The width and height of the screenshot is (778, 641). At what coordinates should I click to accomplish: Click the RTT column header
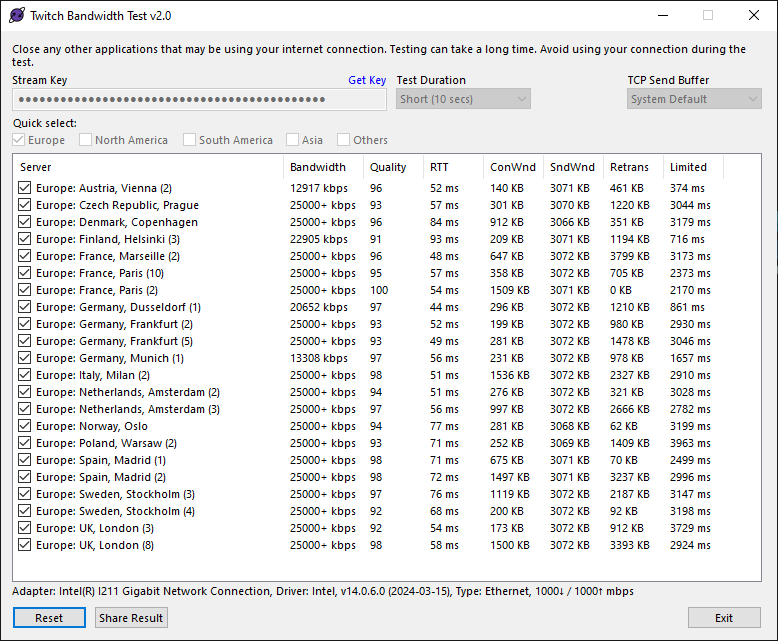439,167
